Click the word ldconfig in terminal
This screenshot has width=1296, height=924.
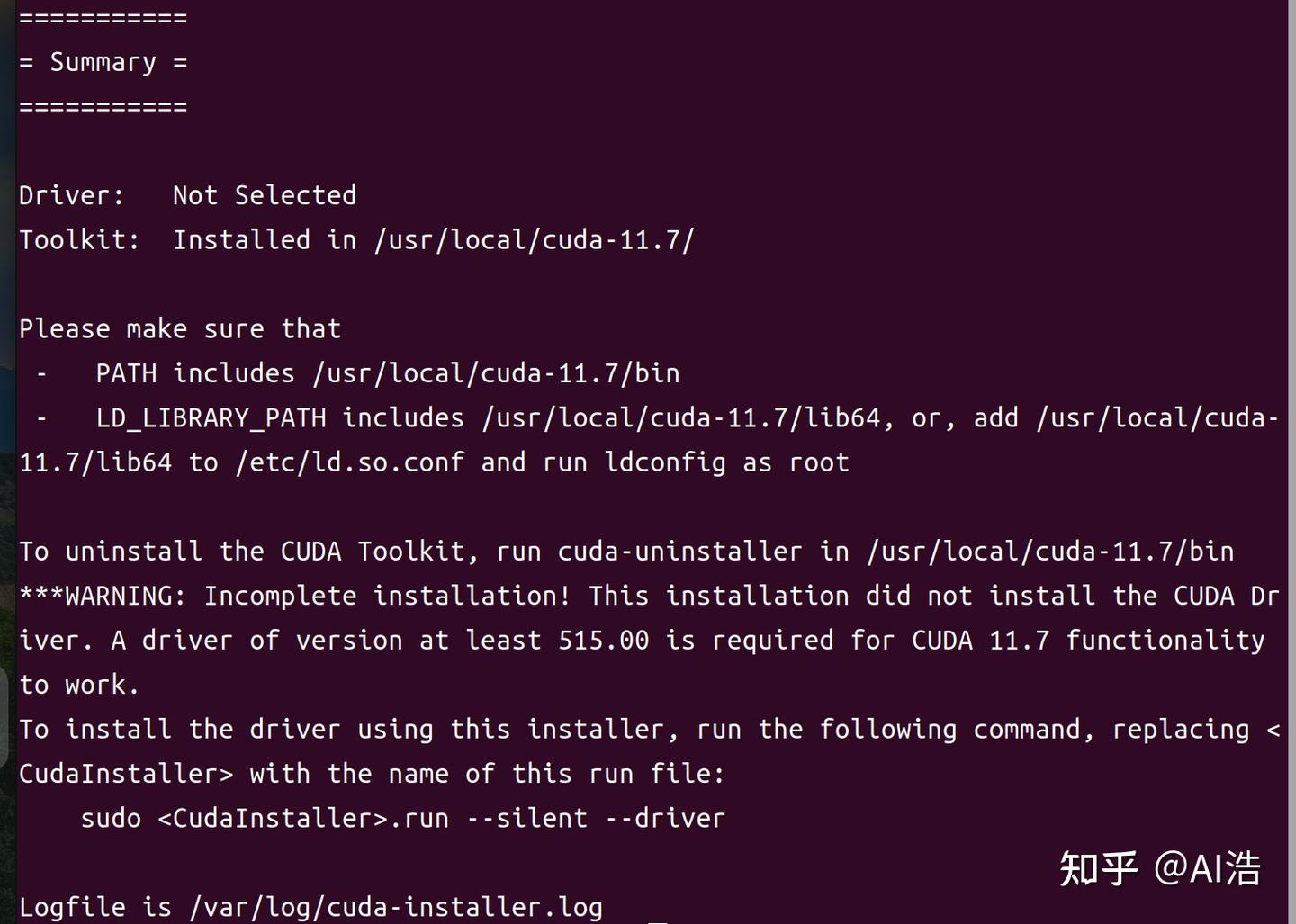[x=664, y=462]
